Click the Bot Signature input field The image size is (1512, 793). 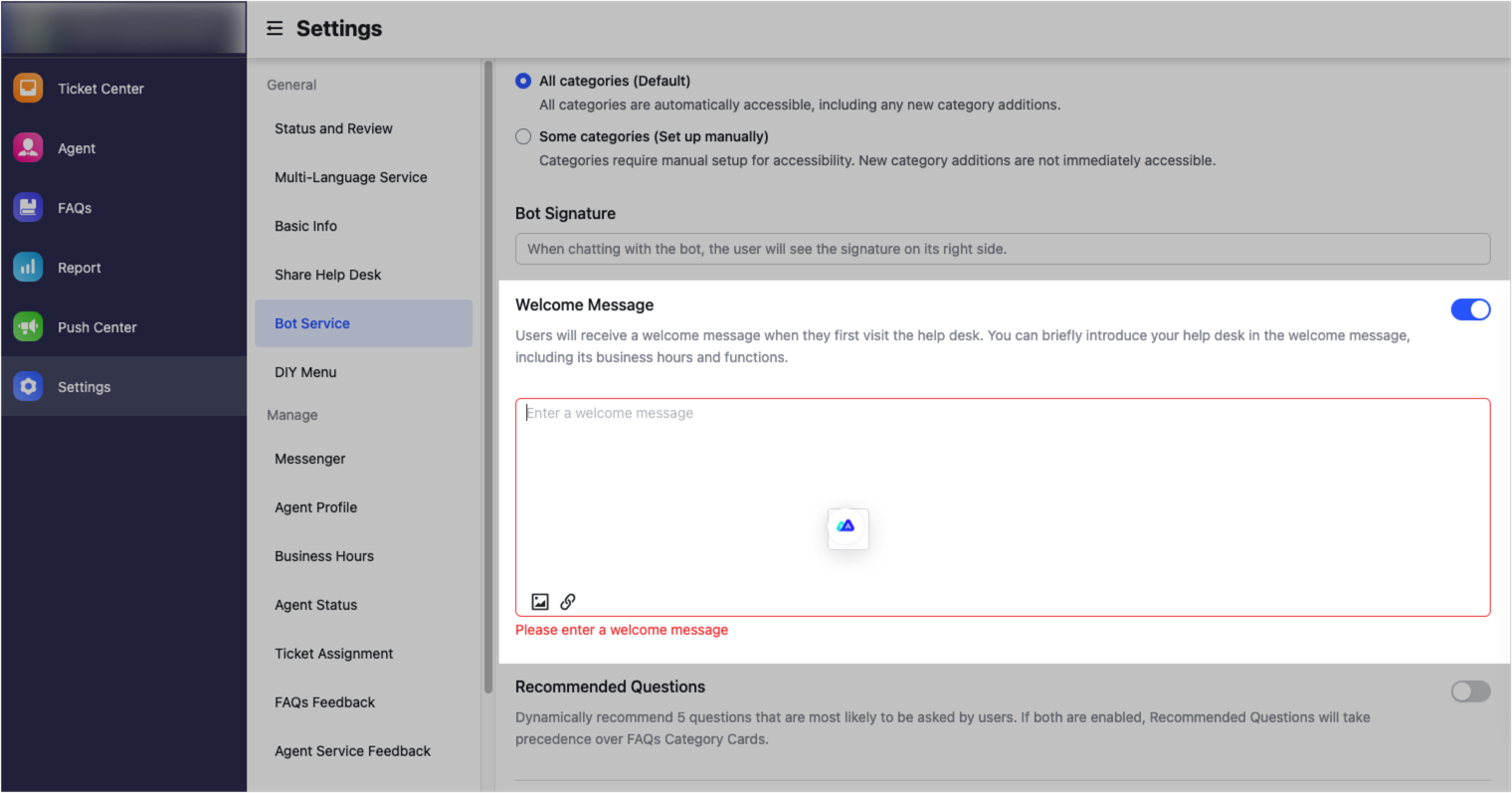coord(1003,249)
